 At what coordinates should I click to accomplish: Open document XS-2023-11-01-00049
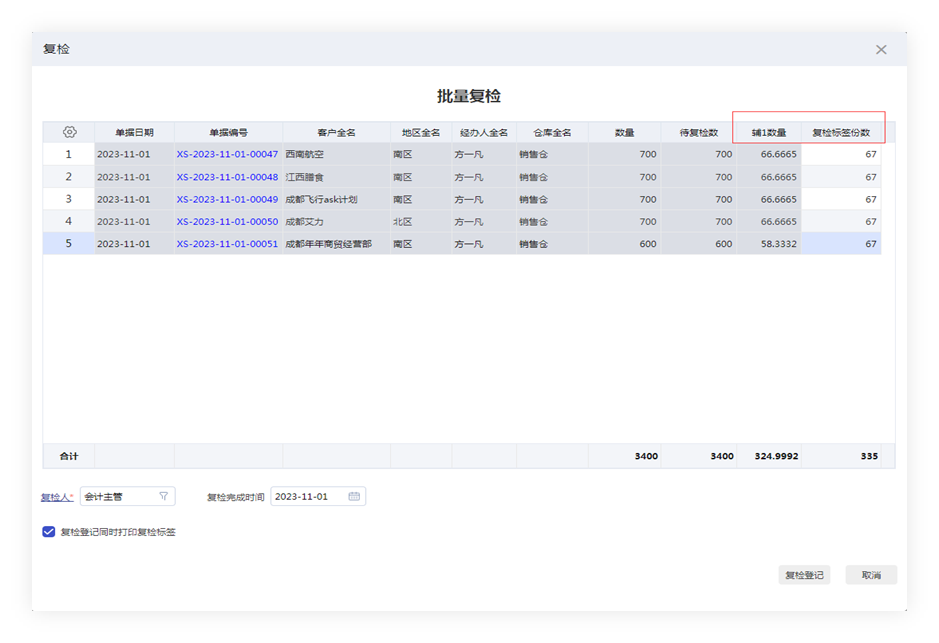[x=227, y=199]
